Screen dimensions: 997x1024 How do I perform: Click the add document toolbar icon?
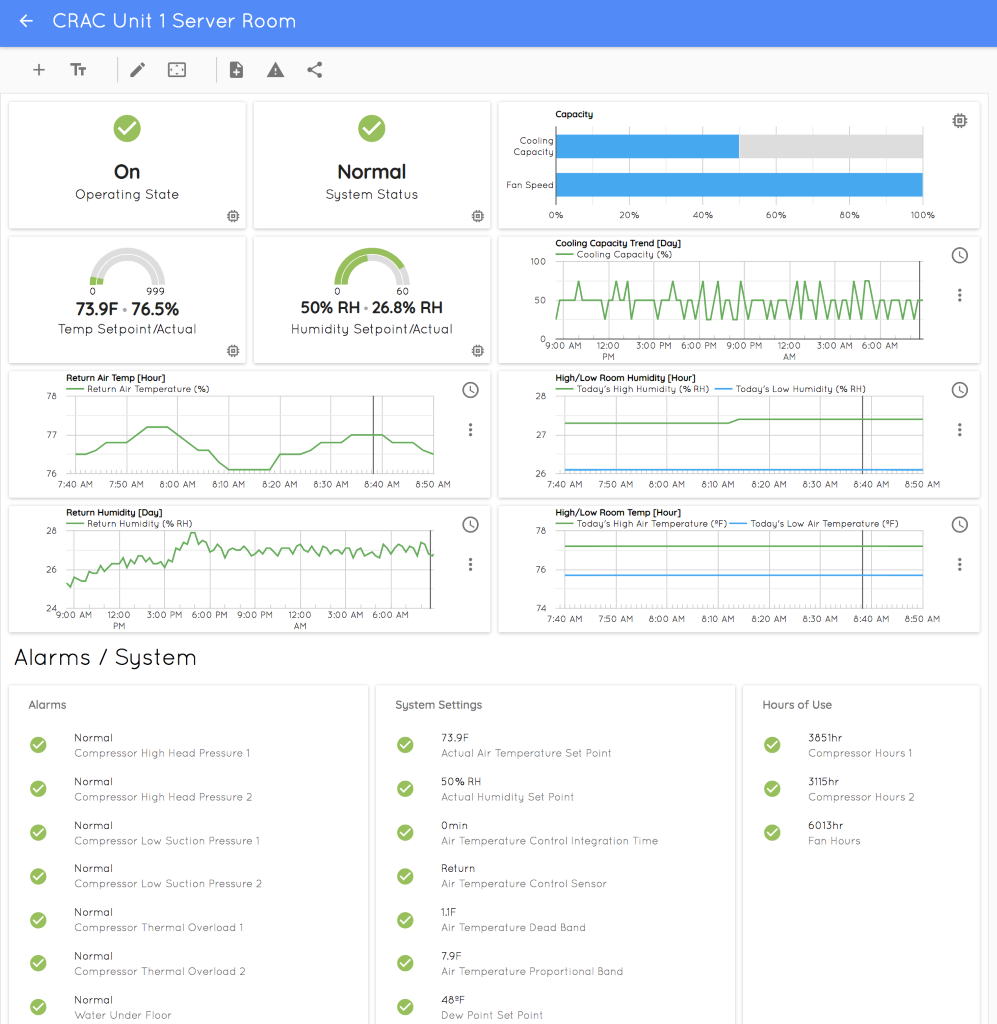pyautogui.click(x=236, y=70)
